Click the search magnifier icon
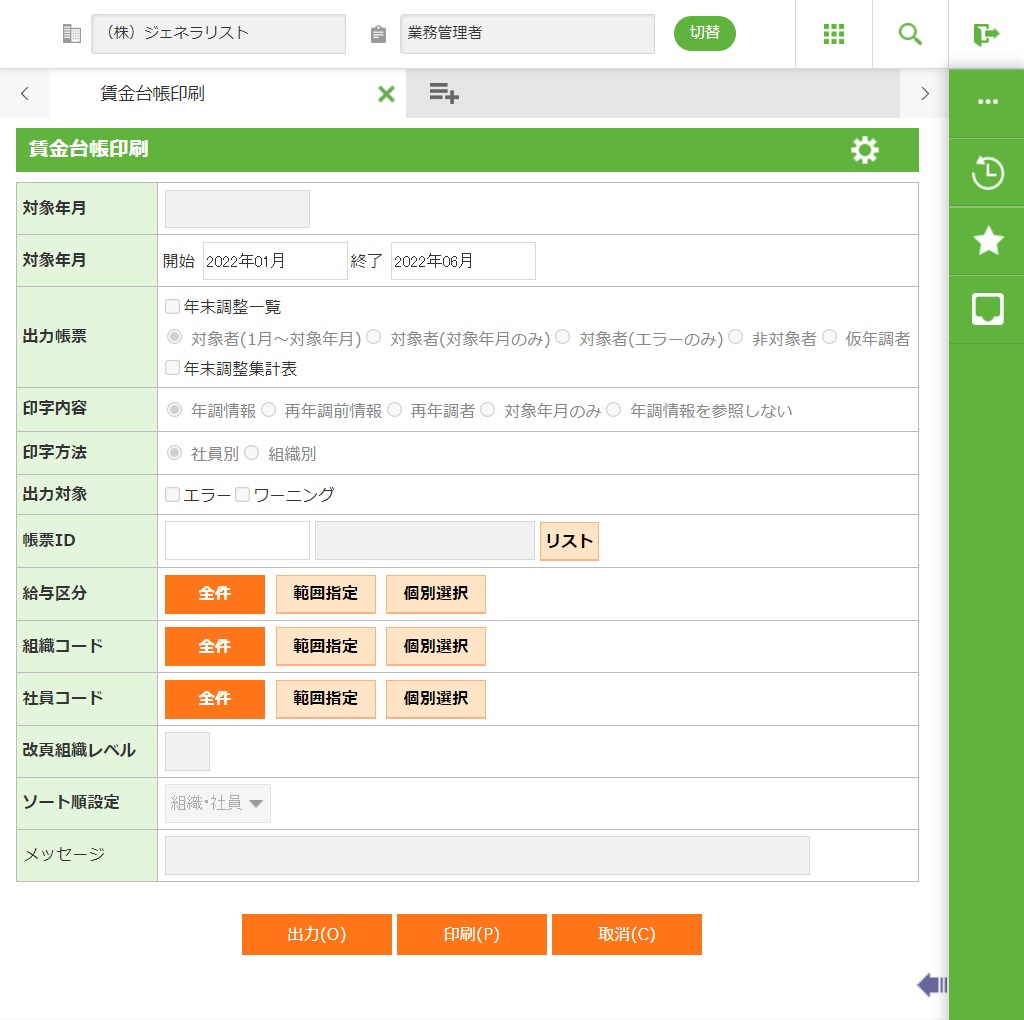The width and height of the screenshot is (1024, 1020). pyautogui.click(x=910, y=34)
